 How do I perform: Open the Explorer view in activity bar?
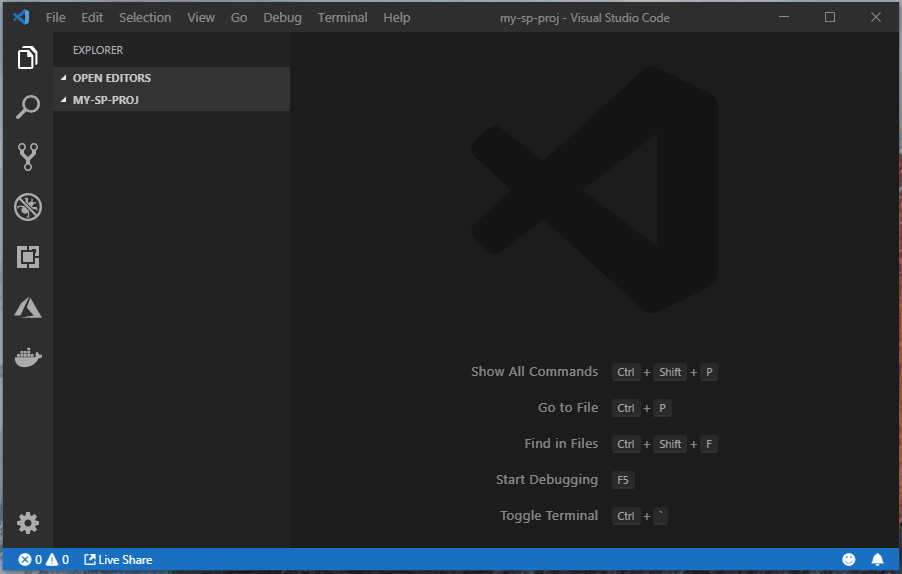[x=28, y=57]
